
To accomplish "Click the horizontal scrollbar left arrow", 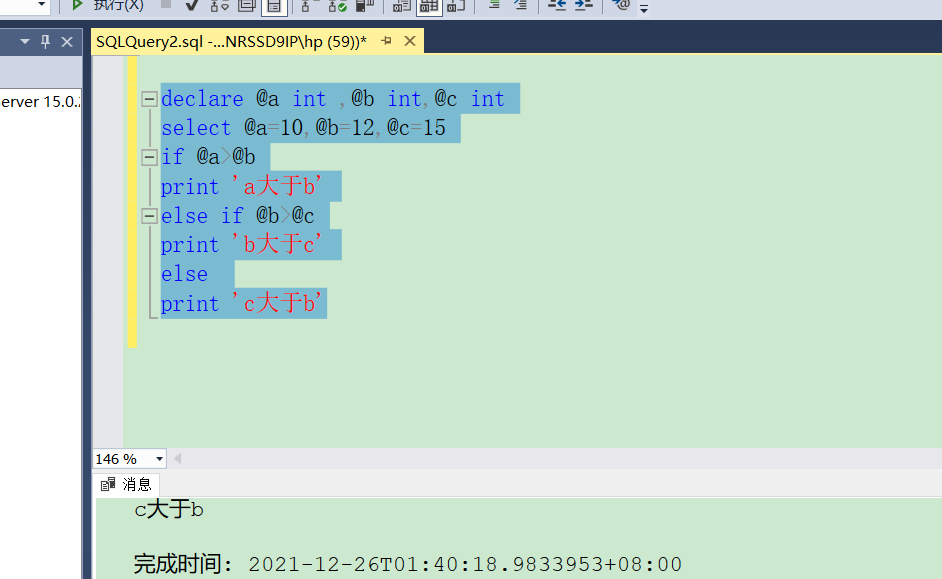I will 177,459.
